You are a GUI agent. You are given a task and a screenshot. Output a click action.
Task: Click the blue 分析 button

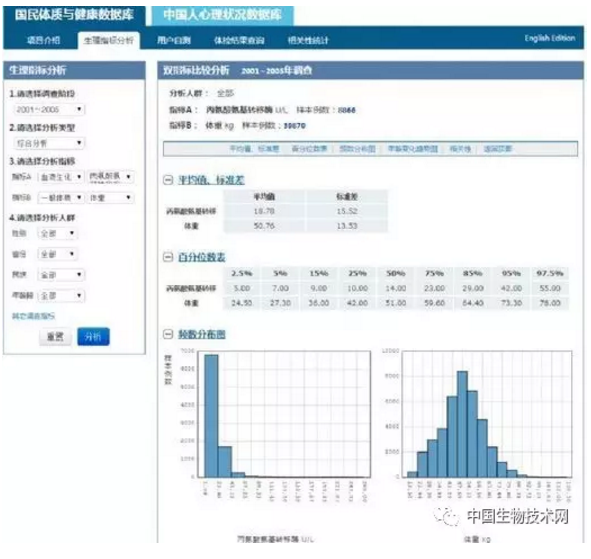point(93,337)
